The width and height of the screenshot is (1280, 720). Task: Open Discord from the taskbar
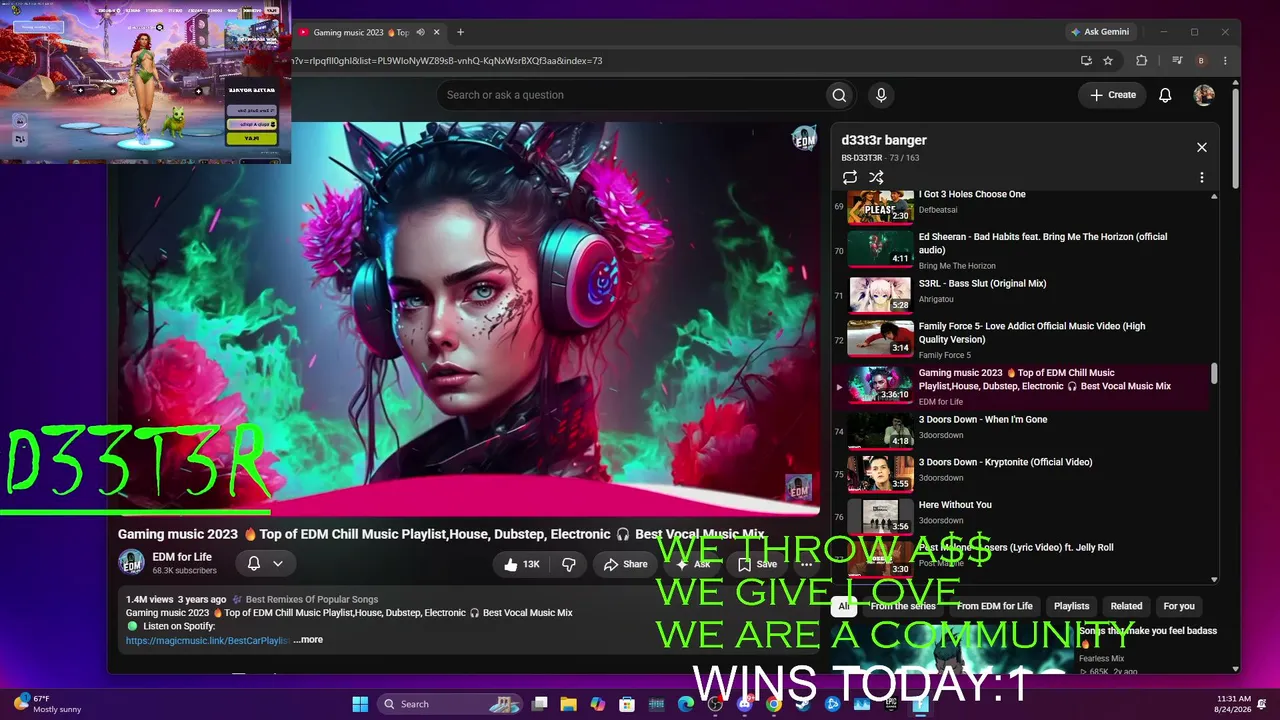pyautogui.click(x=744, y=704)
